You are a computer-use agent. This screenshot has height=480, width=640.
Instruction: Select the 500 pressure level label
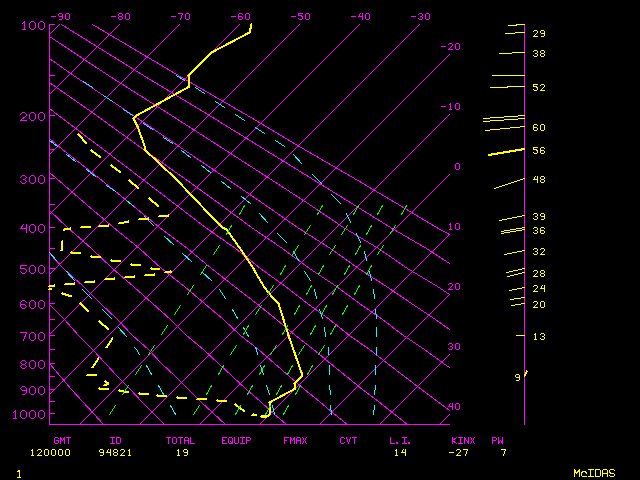[33, 269]
